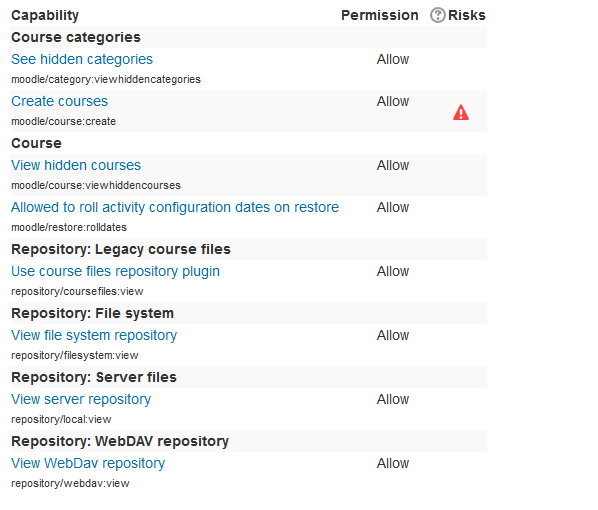Open Allowed to roll activity configuration dates link
Viewport: 598px width, 510px height.
click(x=175, y=208)
